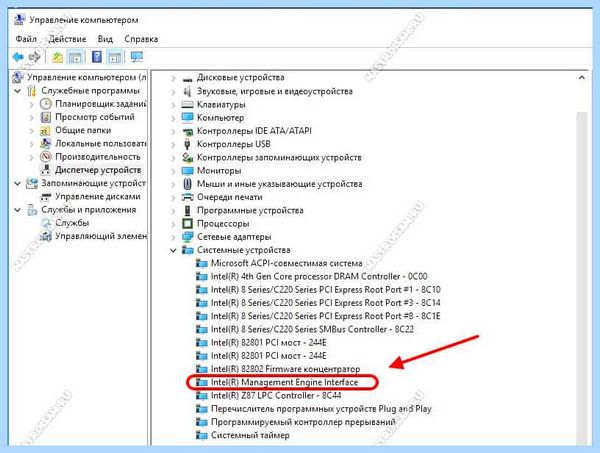Click the Производительность icon

pyautogui.click(x=46, y=157)
